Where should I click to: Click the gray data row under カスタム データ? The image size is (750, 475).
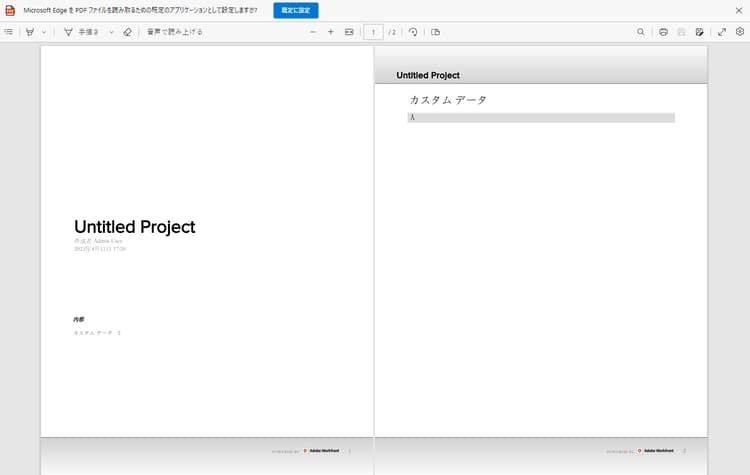pyautogui.click(x=541, y=118)
